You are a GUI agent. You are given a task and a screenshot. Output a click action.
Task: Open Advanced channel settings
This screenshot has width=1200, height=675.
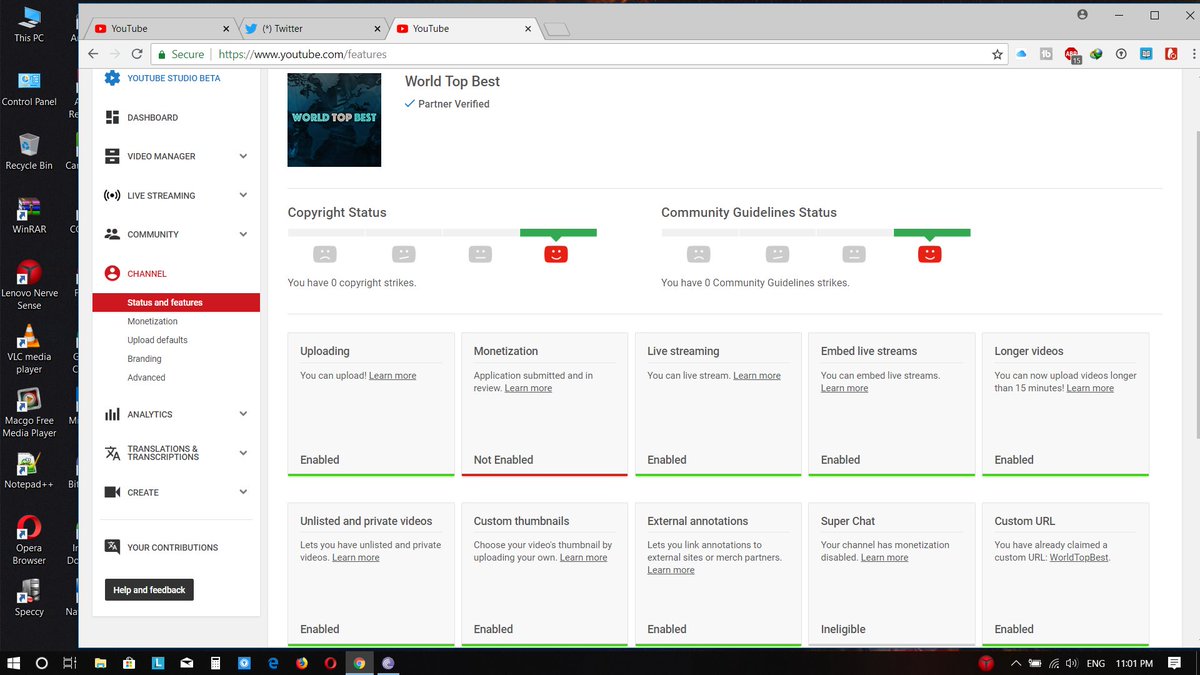click(146, 377)
